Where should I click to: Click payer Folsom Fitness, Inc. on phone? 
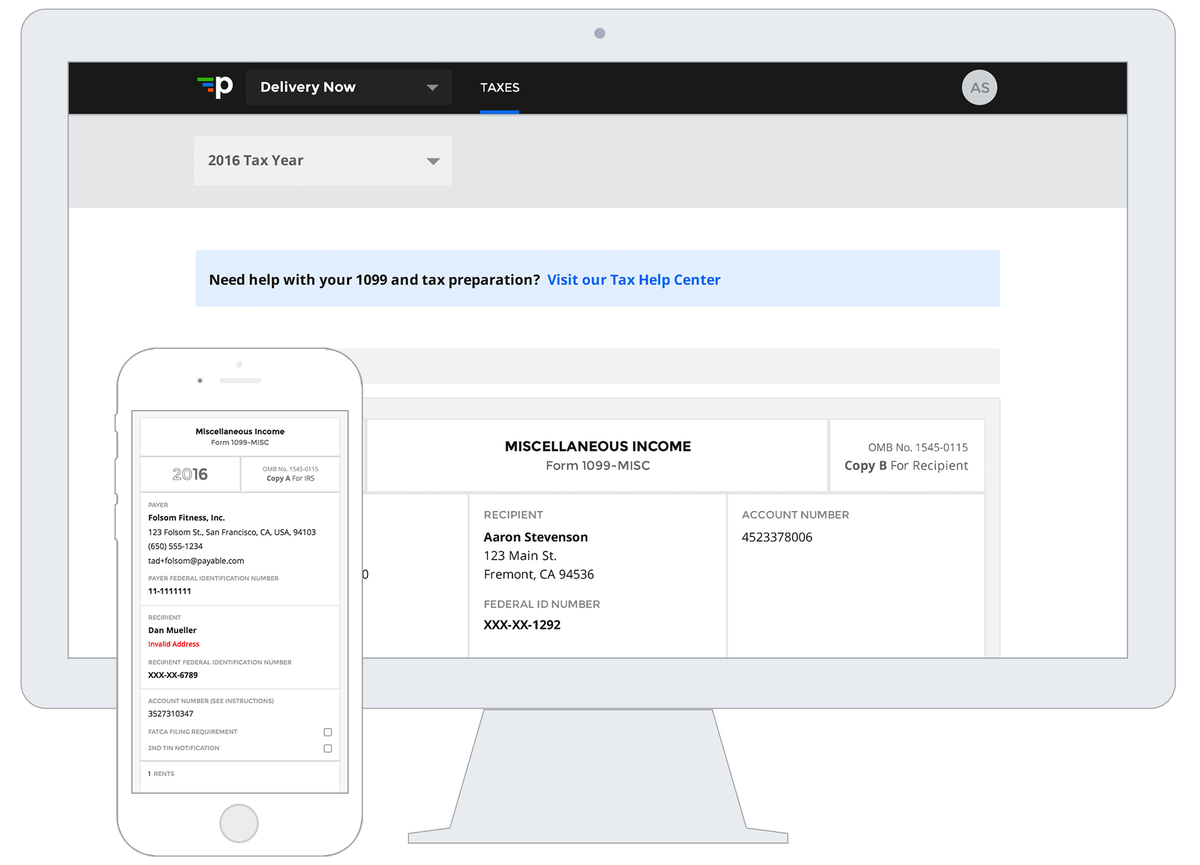[187, 518]
